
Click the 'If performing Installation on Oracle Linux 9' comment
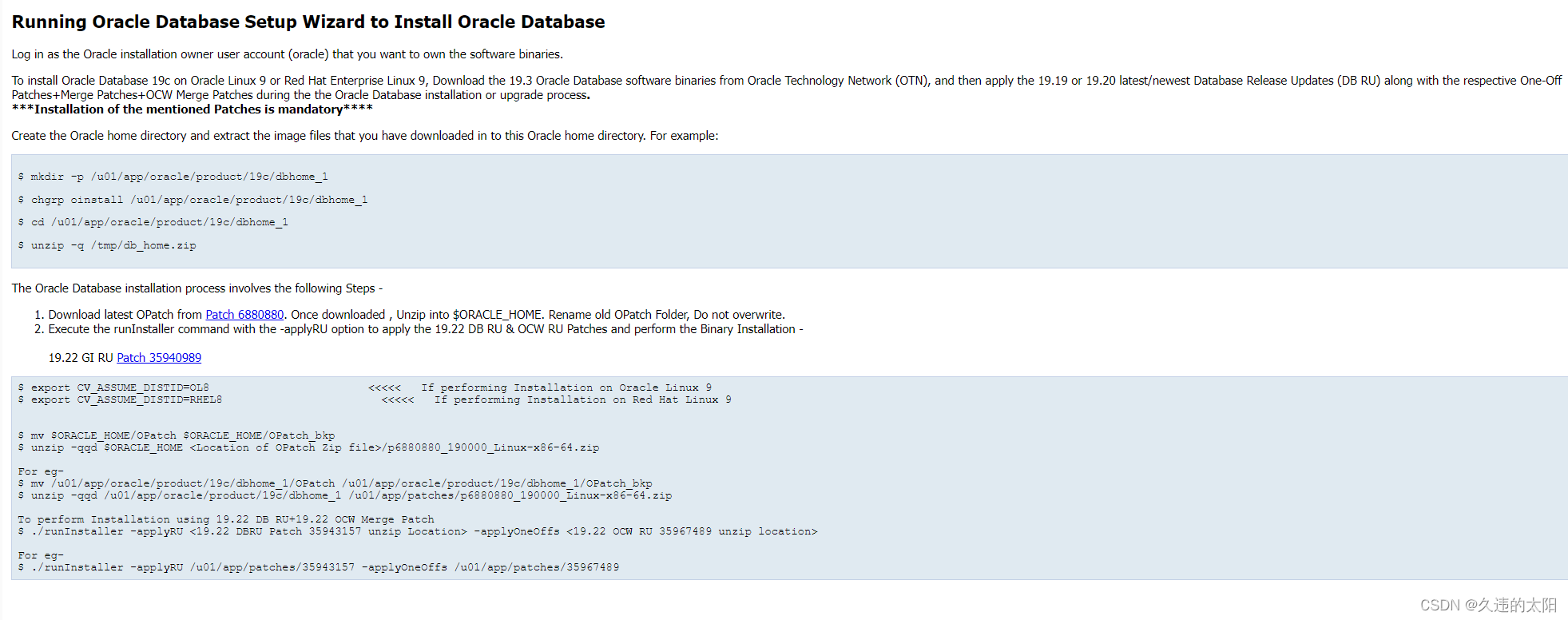tap(566, 387)
